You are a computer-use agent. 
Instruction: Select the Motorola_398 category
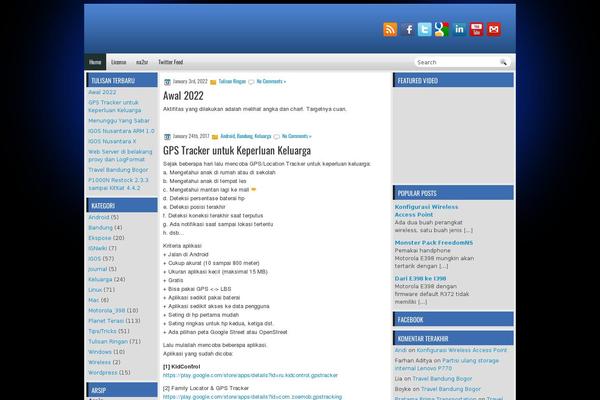[x=107, y=310]
